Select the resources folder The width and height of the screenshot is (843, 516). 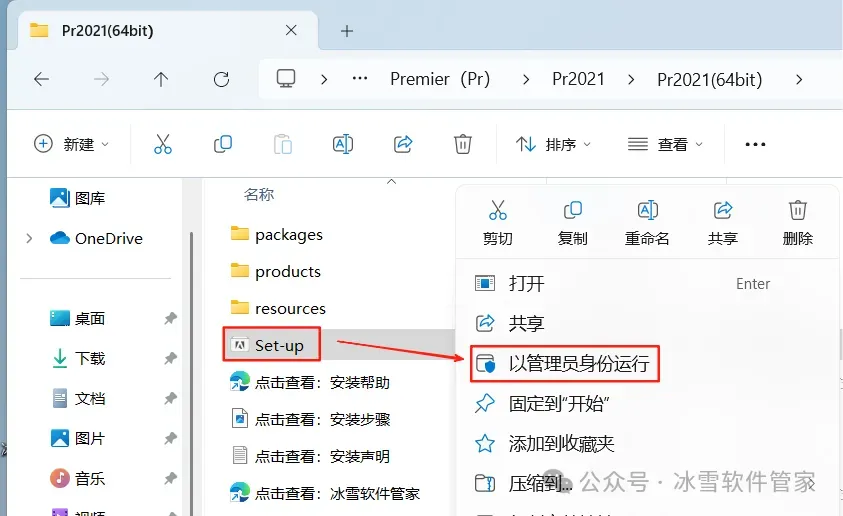tap(278, 309)
